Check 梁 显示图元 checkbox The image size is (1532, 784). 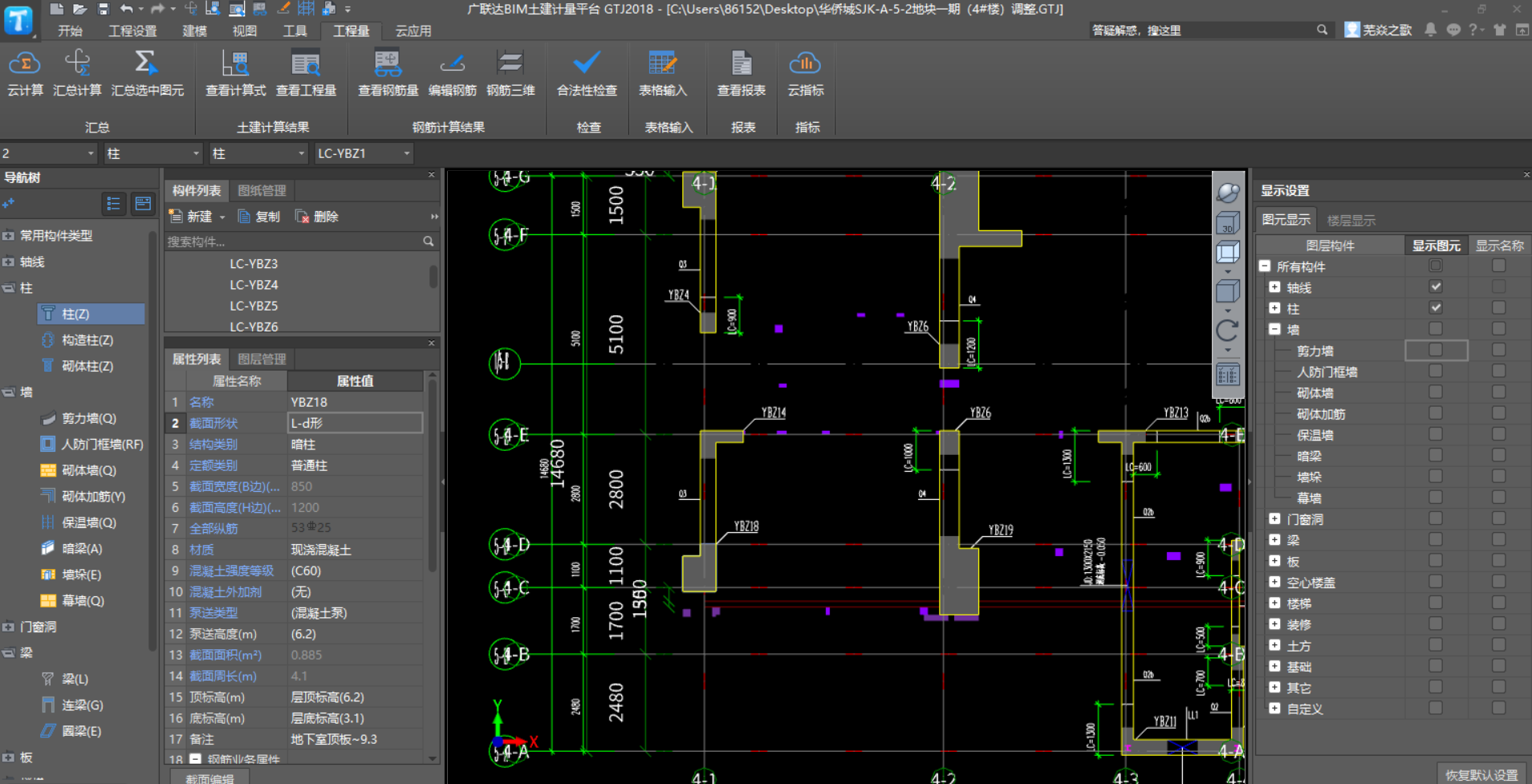pos(1436,539)
